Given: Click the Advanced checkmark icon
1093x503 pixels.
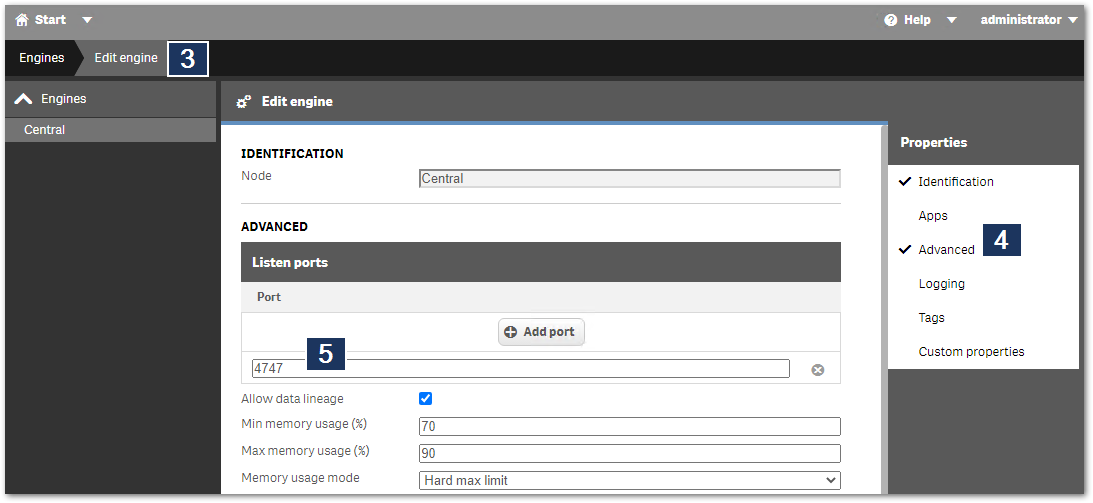Looking at the screenshot, I should (905, 249).
